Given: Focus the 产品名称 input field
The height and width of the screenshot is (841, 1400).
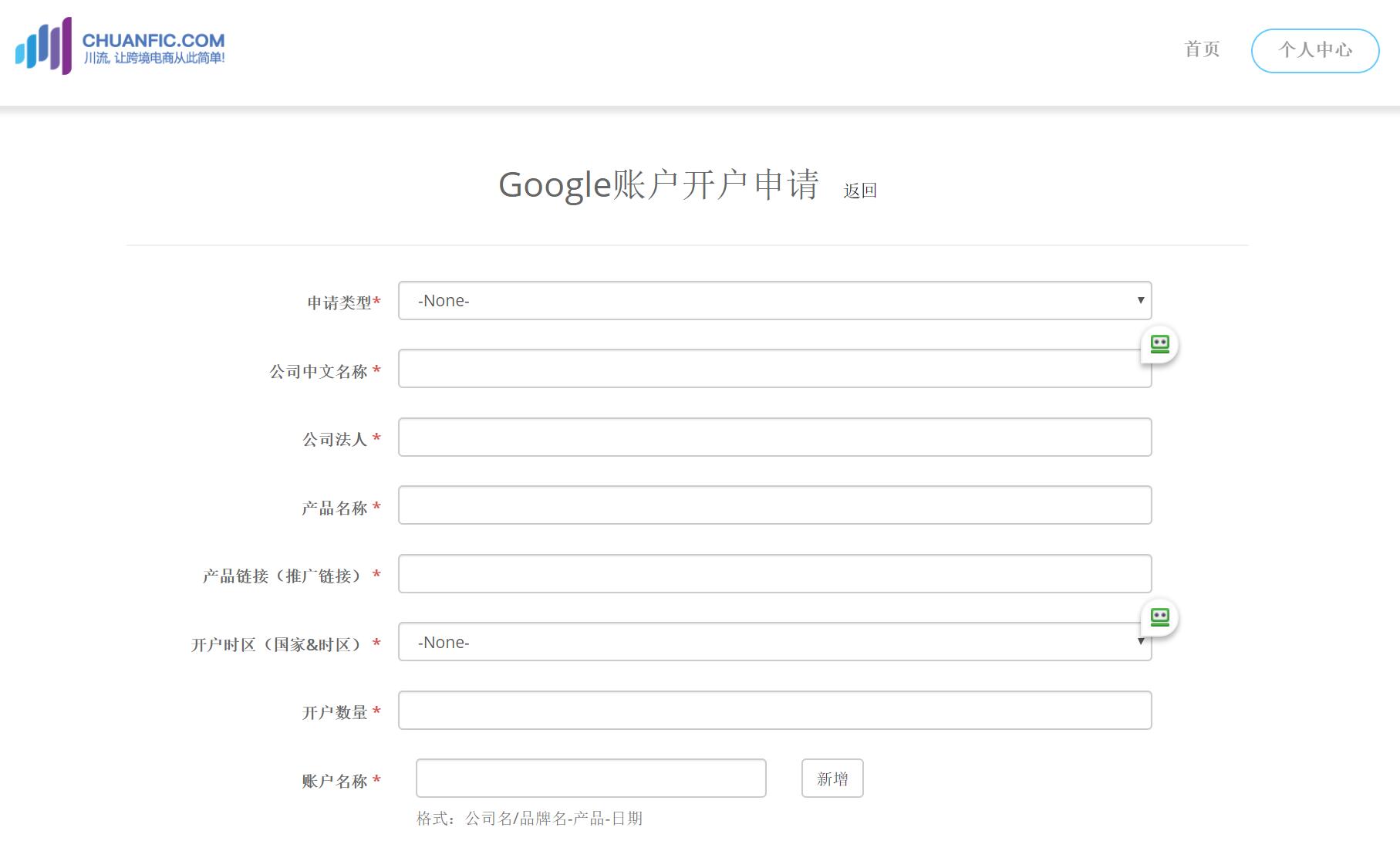Looking at the screenshot, I should pyautogui.click(x=774, y=505).
